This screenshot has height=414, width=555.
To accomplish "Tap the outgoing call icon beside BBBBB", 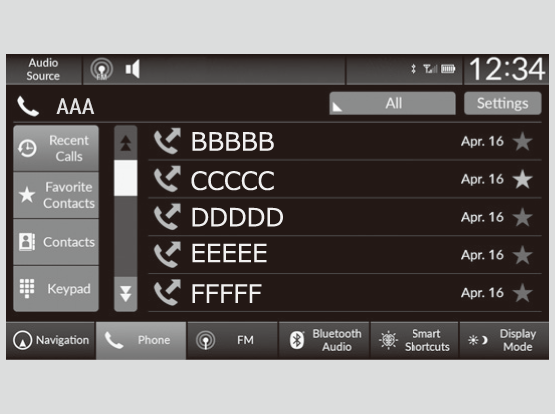I will pos(167,142).
